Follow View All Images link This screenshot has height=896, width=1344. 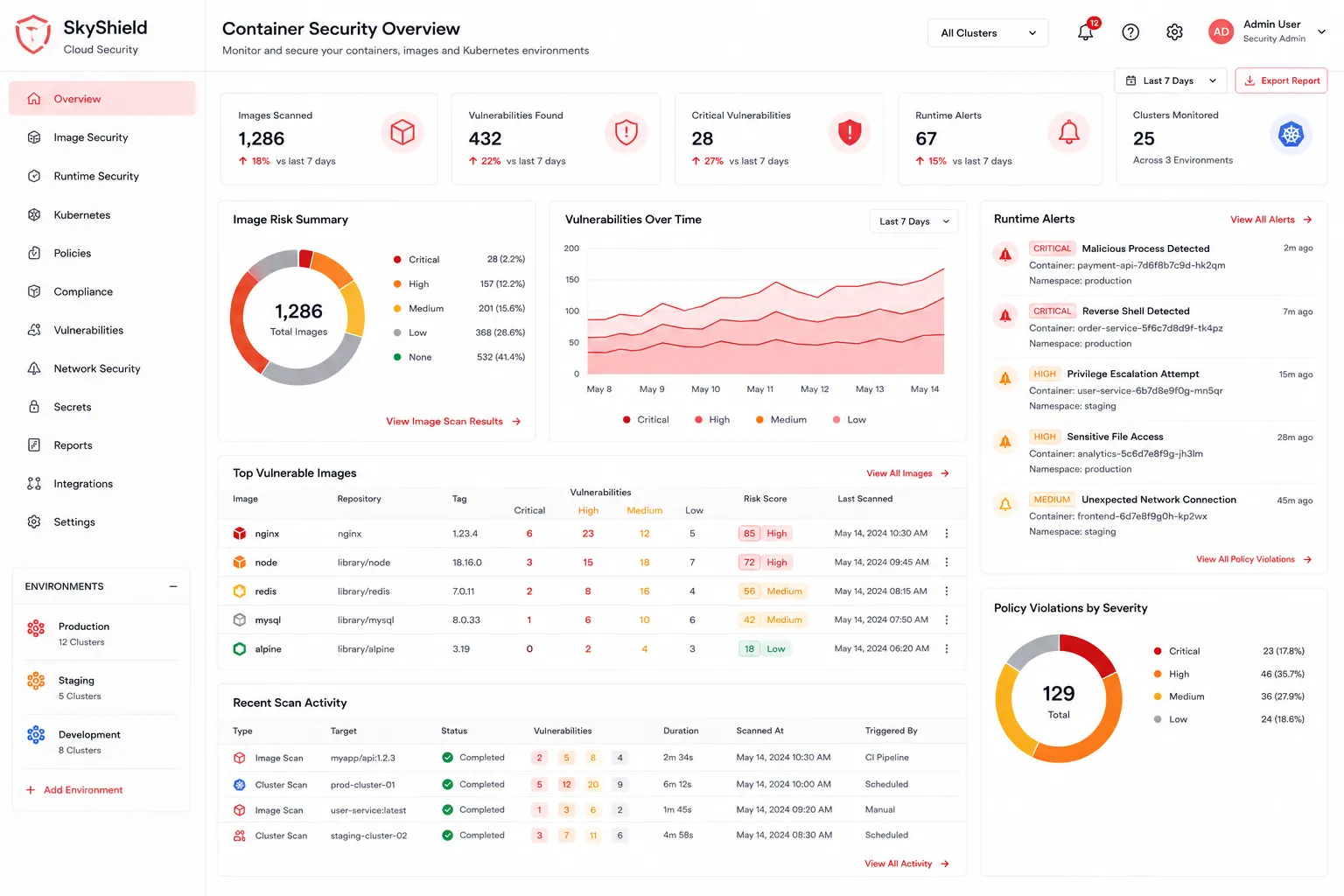[x=907, y=473]
